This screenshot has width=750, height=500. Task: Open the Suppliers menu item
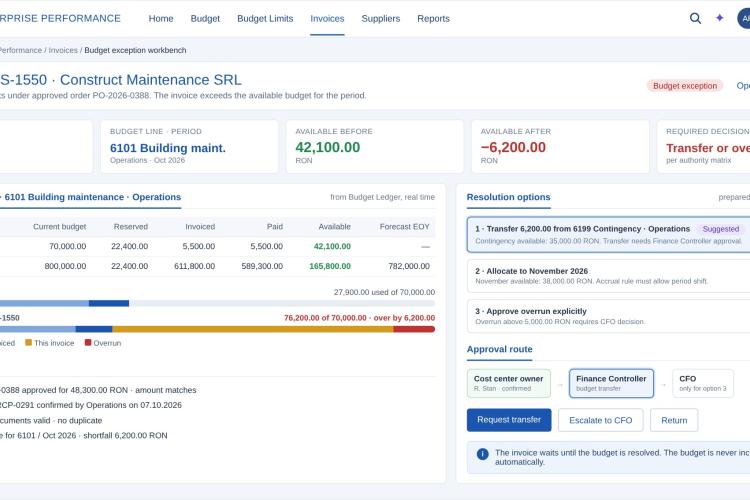point(381,19)
